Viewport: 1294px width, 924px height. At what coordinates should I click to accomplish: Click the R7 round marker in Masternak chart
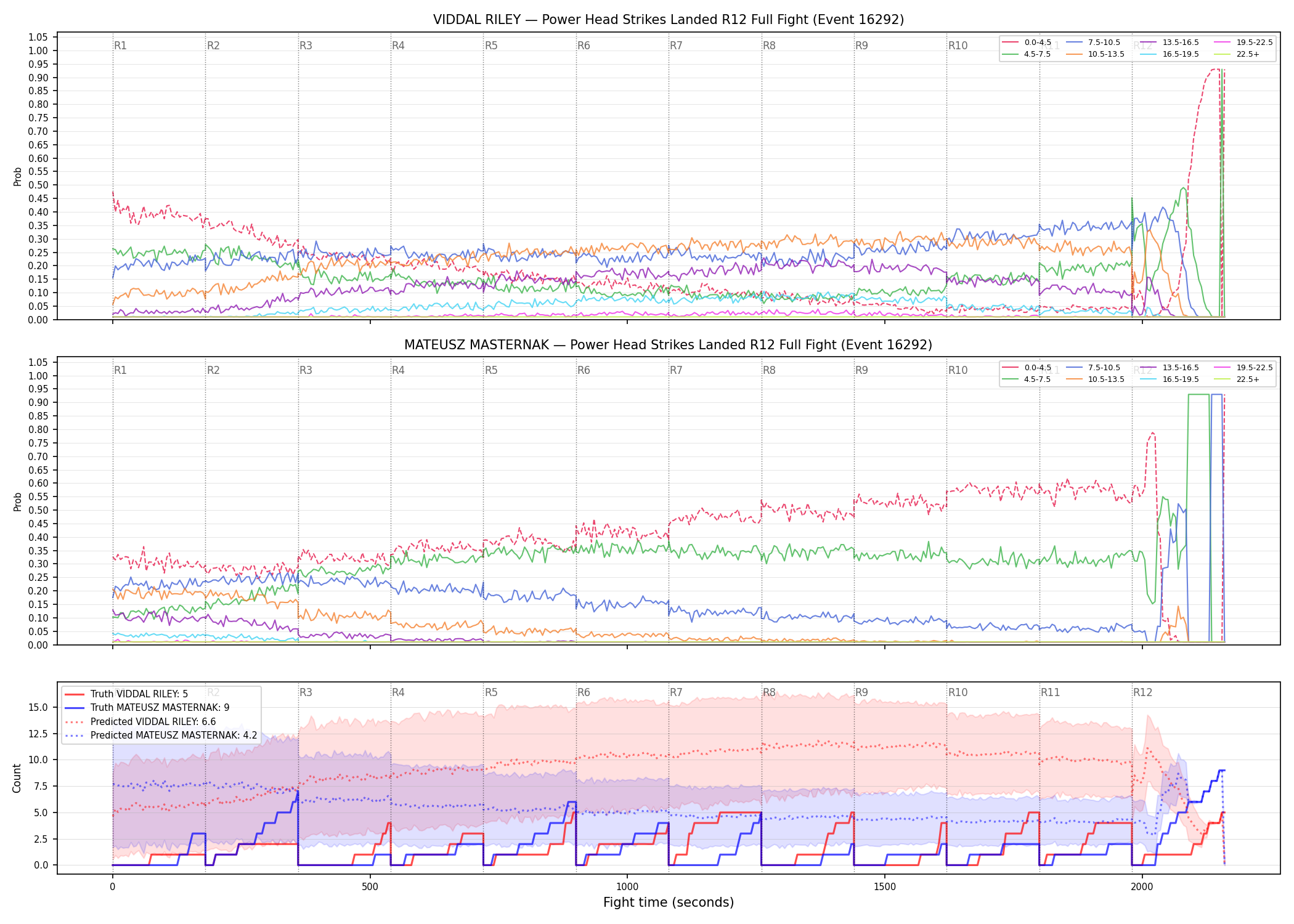(676, 370)
